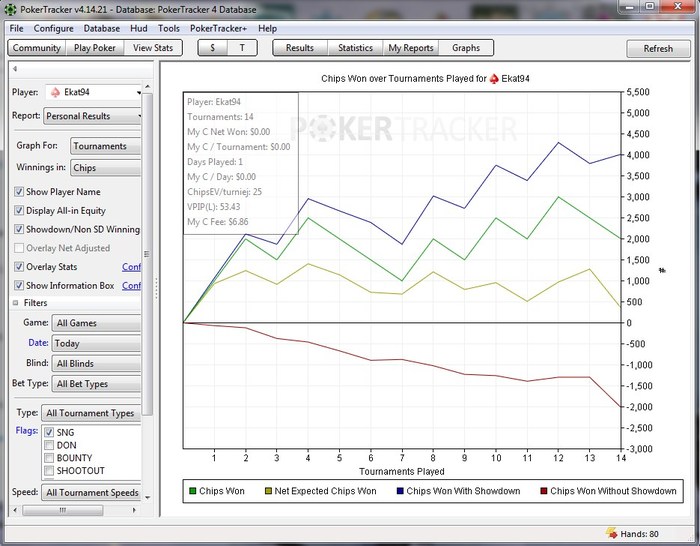Disable Overlay Stats checkbox
This screenshot has height=546, width=700.
[19, 267]
